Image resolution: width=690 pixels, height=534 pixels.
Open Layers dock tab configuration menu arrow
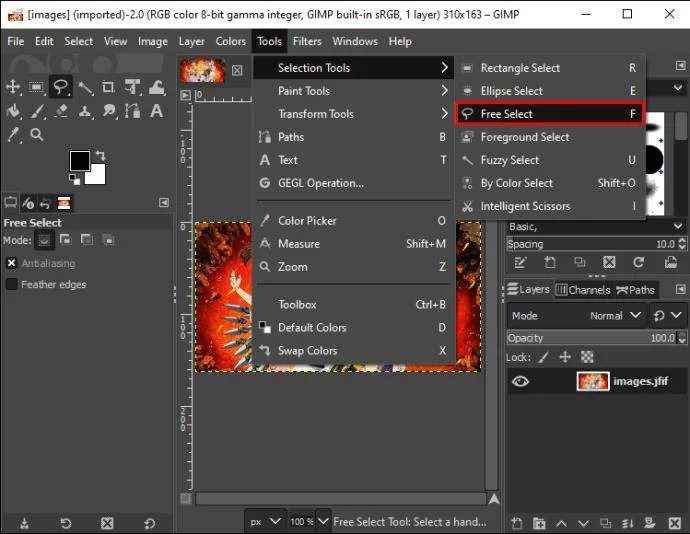(680, 289)
